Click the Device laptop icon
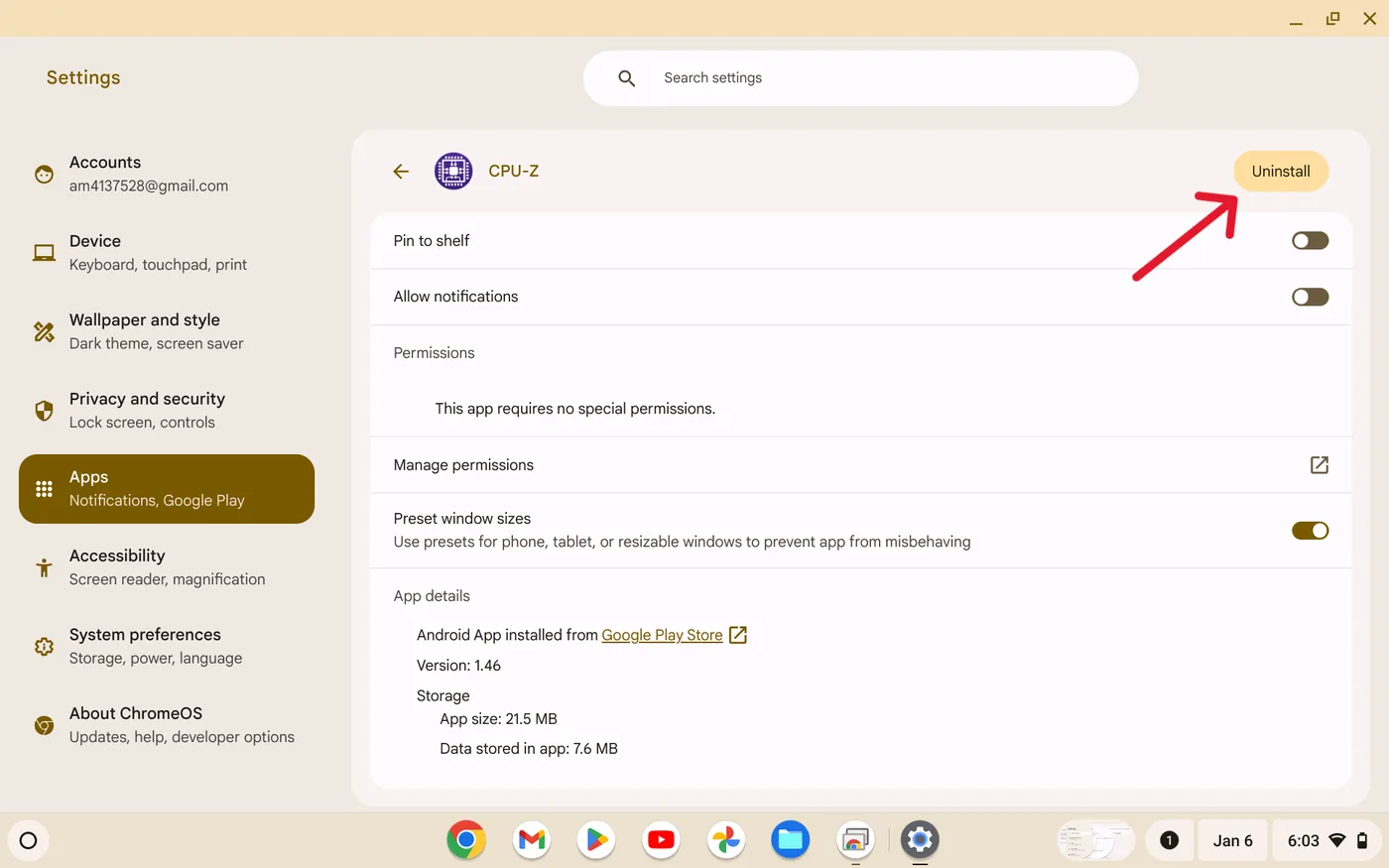The width and height of the screenshot is (1389, 868). (44, 253)
